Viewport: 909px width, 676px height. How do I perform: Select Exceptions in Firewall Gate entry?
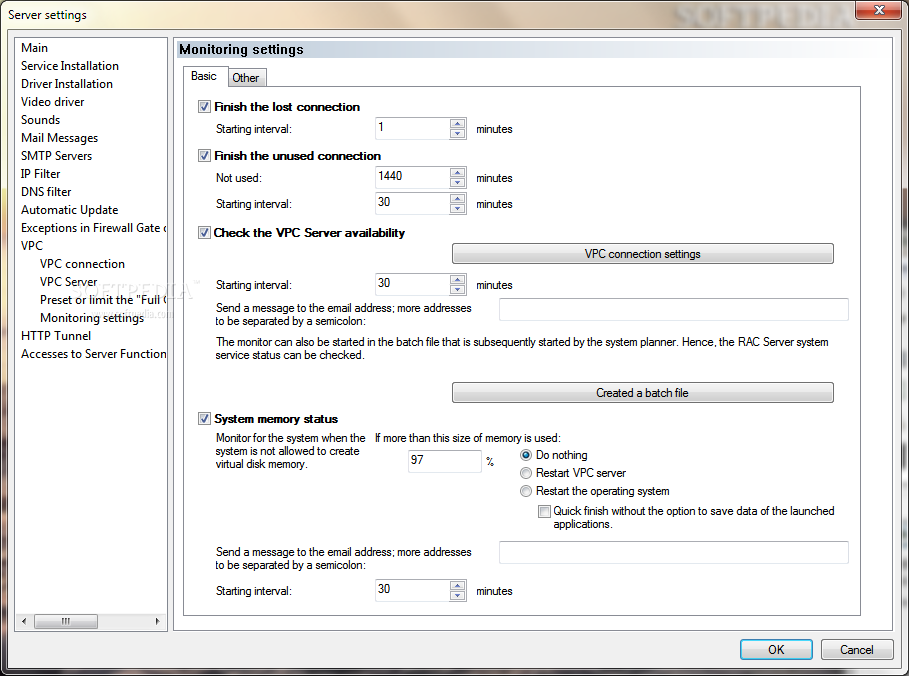[x=93, y=228]
